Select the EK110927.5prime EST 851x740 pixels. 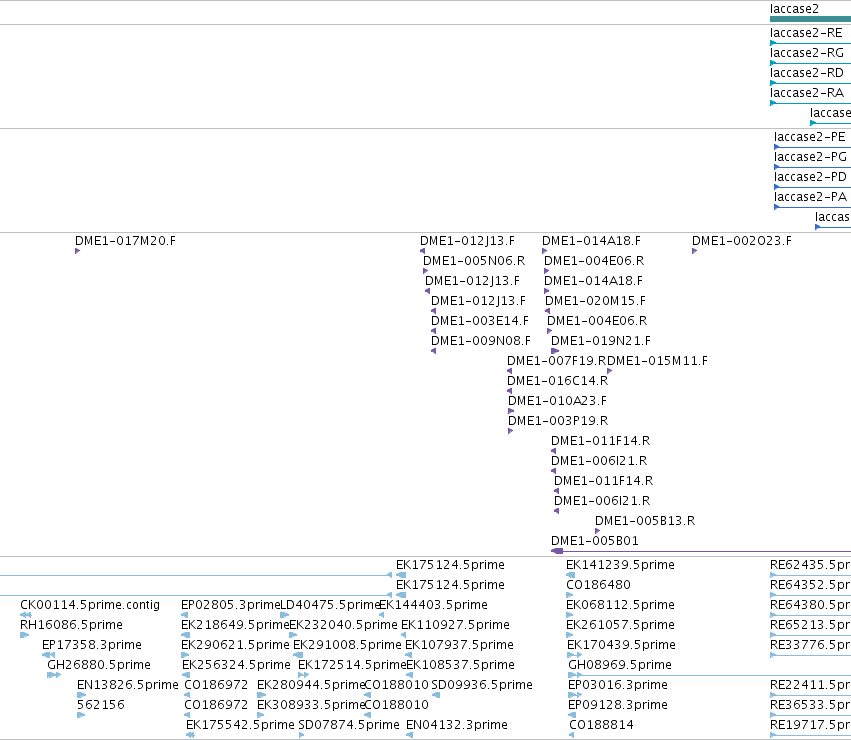[455, 625]
